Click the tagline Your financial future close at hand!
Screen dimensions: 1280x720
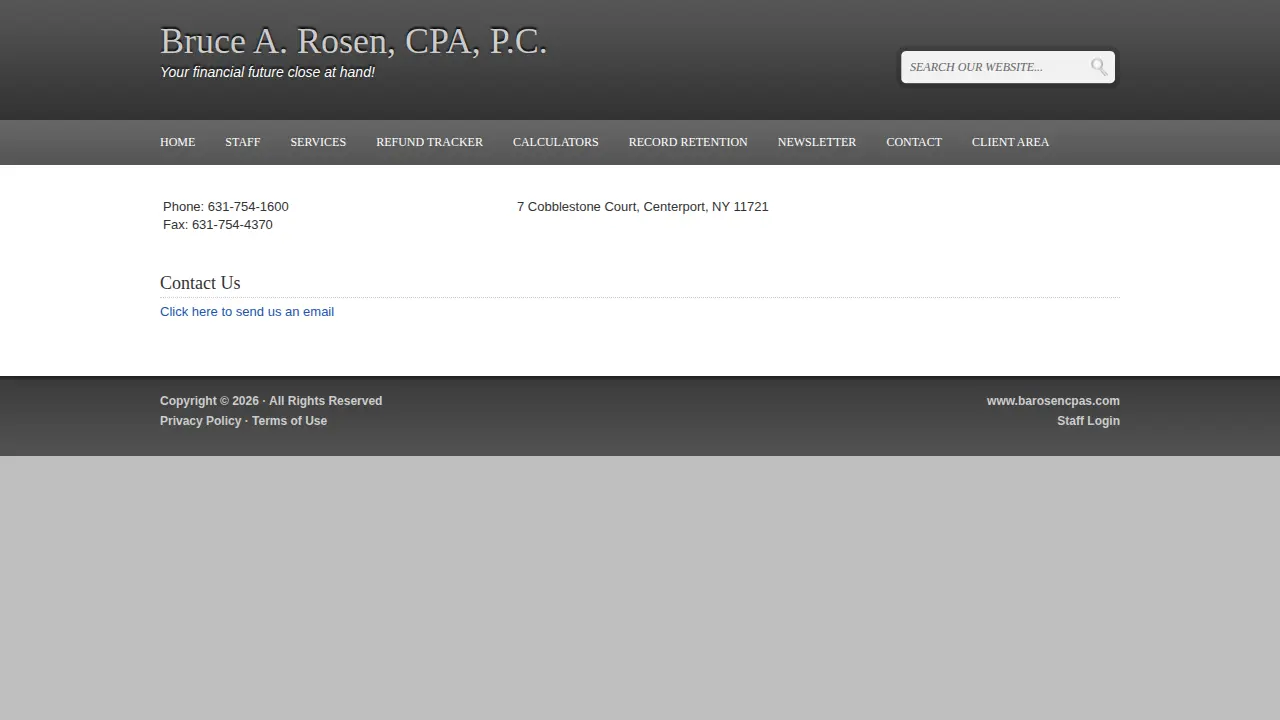[267, 72]
